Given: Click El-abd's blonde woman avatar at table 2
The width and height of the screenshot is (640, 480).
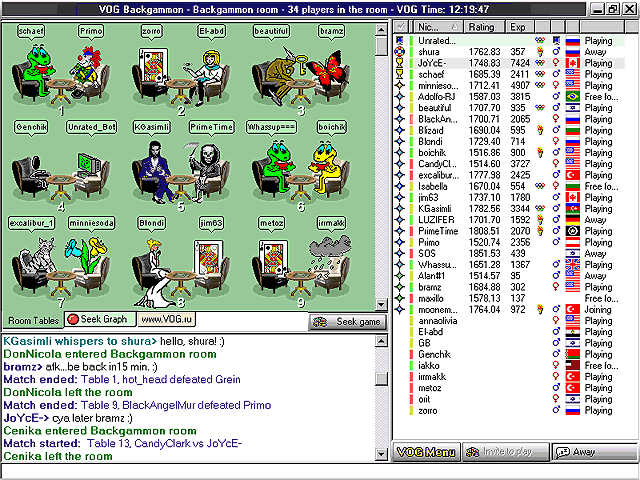Looking at the screenshot, I should pyautogui.click(x=204, y=76).
